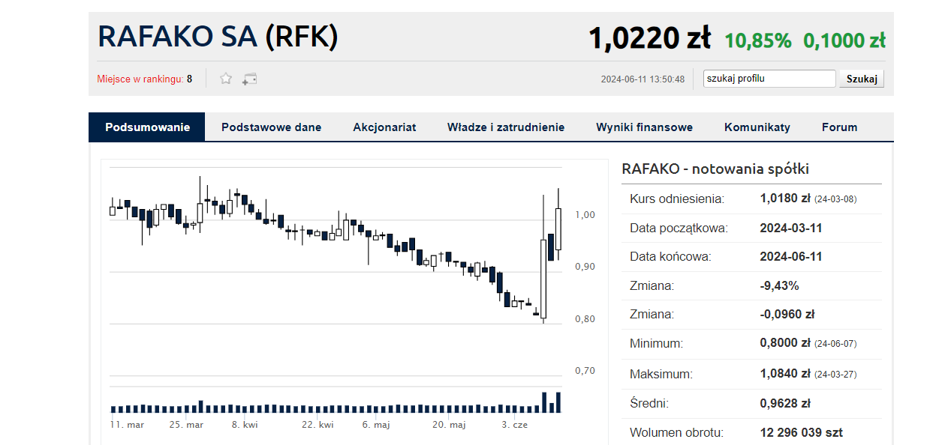The width and height of the screenshot is (948, 445).
Task: Click the maximum value 1,0840 zł
Action: coord(785,374)
